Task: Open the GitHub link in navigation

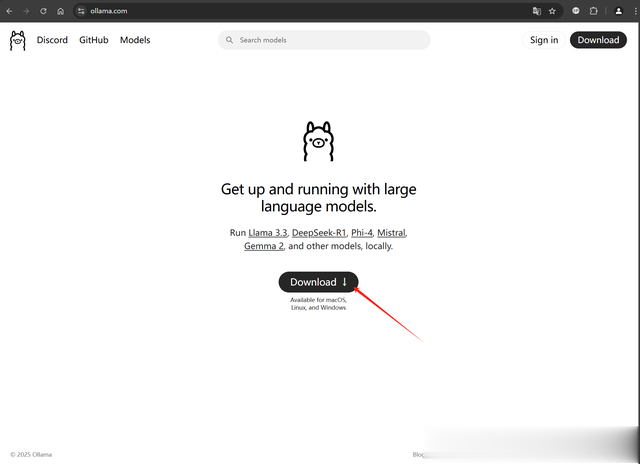Action: pyautogui.click(x=94, y=40)
